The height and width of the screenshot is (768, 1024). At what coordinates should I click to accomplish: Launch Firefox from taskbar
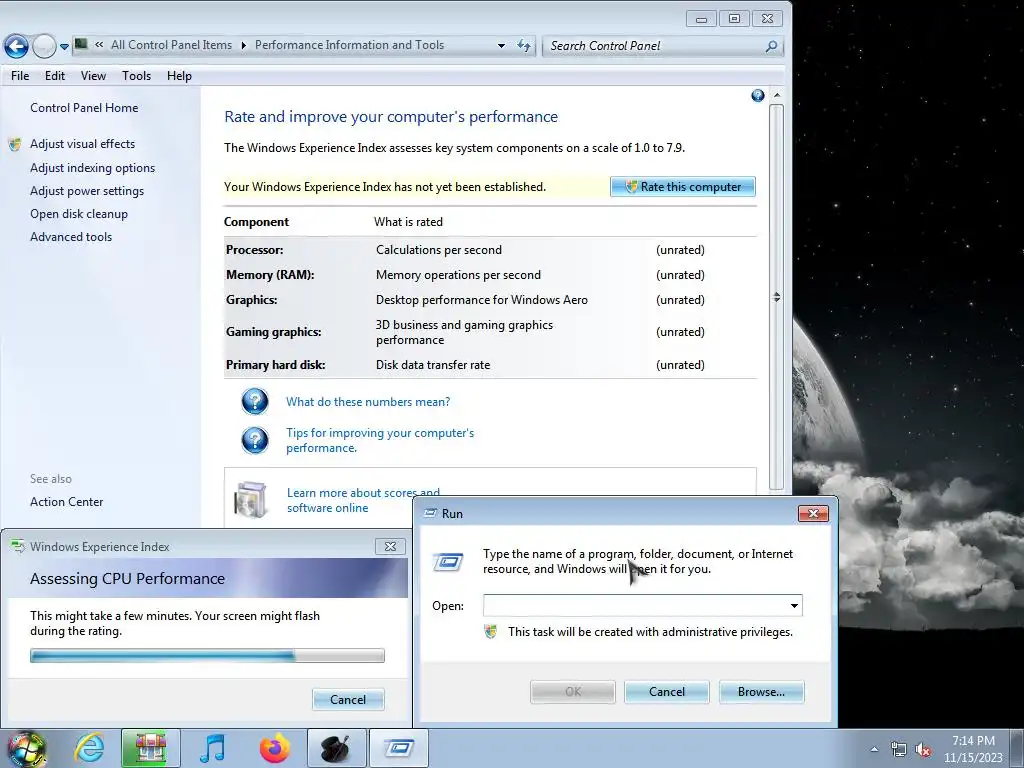pos(274,748)
